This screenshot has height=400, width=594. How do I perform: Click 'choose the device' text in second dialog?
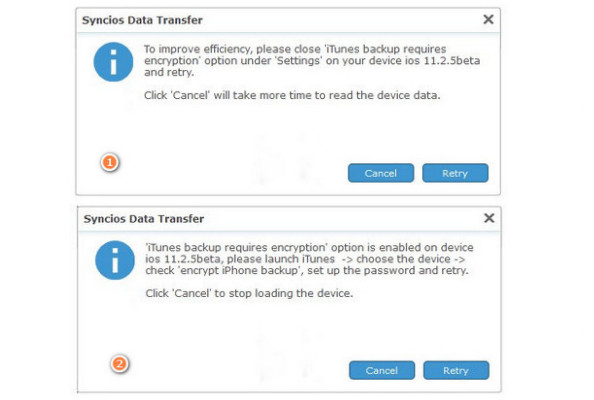(403, 259)
